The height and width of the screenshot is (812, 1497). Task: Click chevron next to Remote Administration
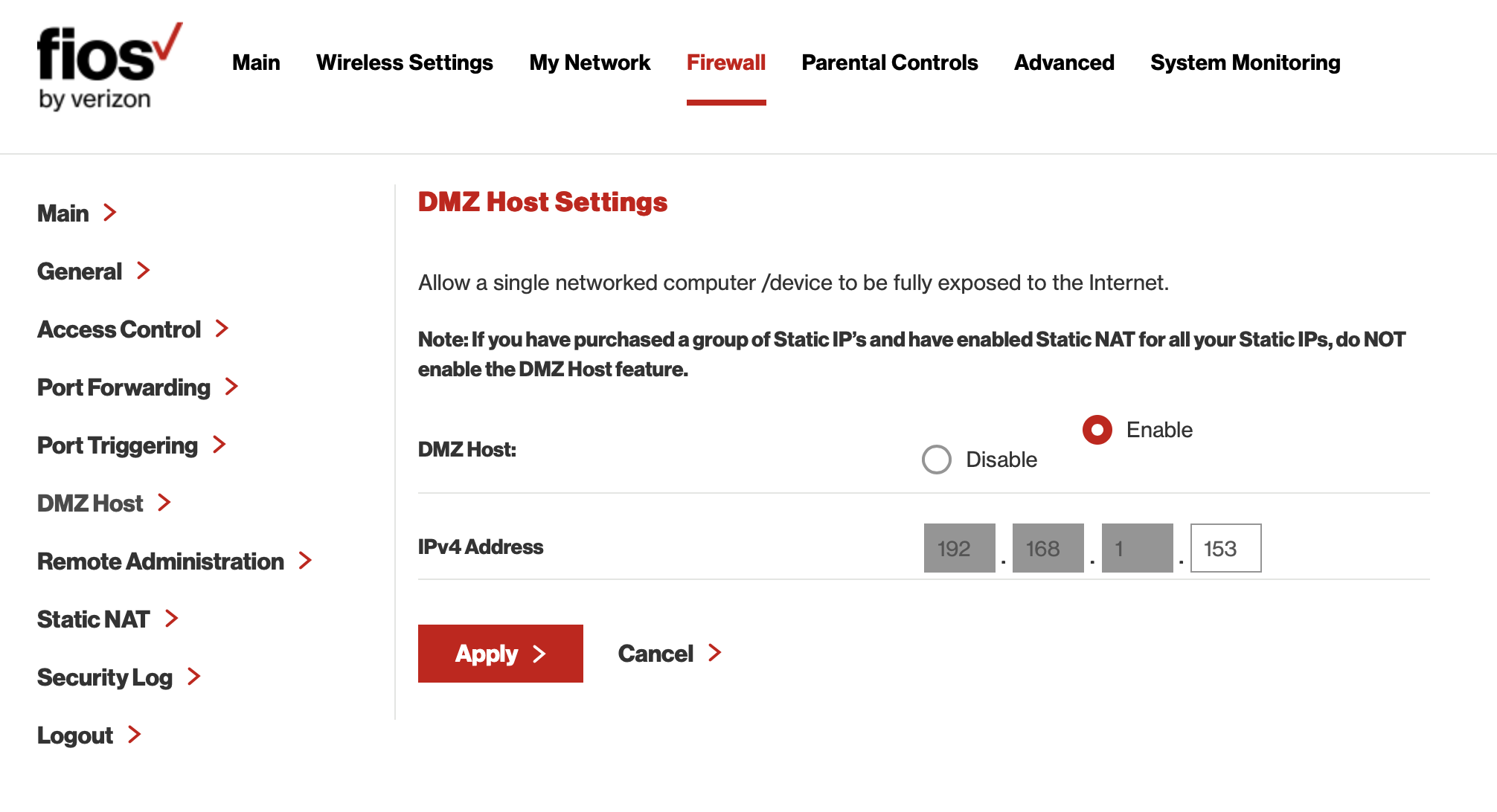click(x=305, y=561)
